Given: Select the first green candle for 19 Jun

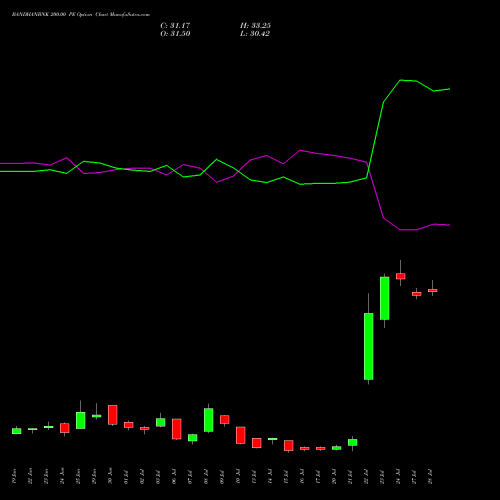Looking at the screenshot, I should [17, 431].
